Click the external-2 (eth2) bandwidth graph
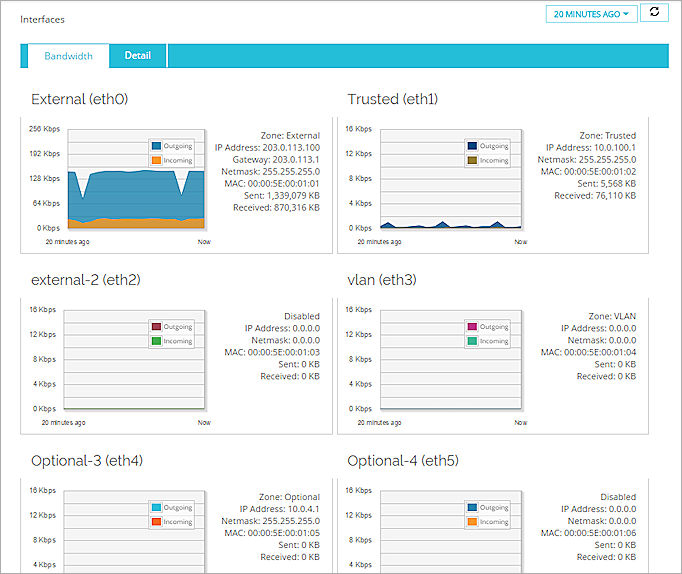Viewport: 682px width, 574px height. coord(134,360)
